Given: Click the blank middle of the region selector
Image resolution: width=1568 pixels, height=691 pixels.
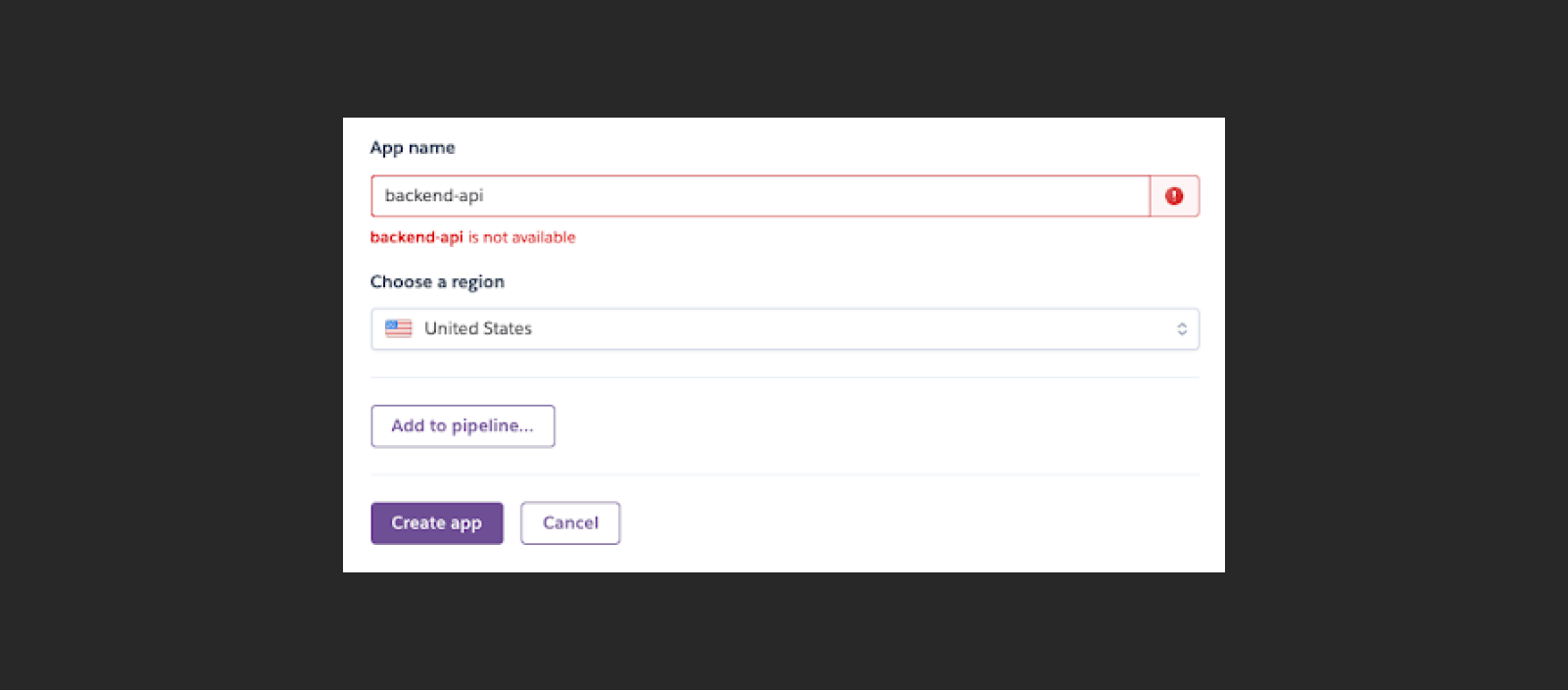Looking at the screenshot, I should pyautogui.click(x=853, y=329).
